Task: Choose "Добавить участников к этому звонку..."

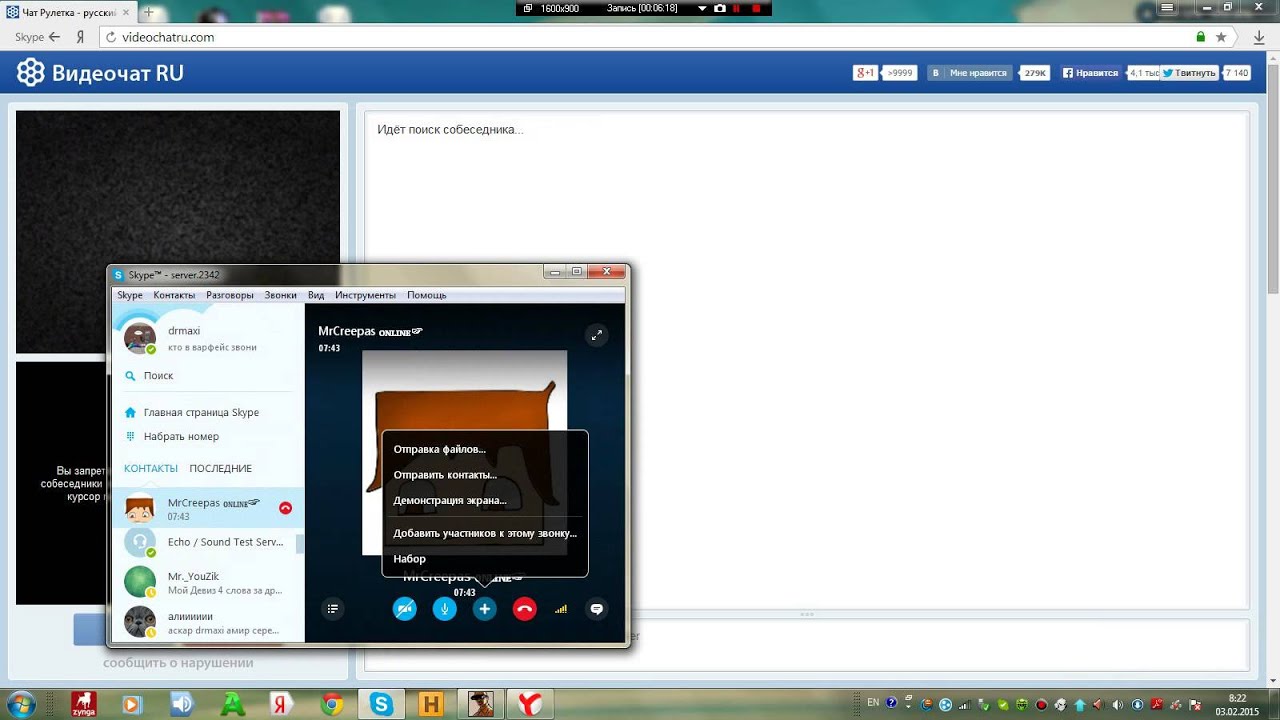Action: pyautogui.click(x=485, y=533)
